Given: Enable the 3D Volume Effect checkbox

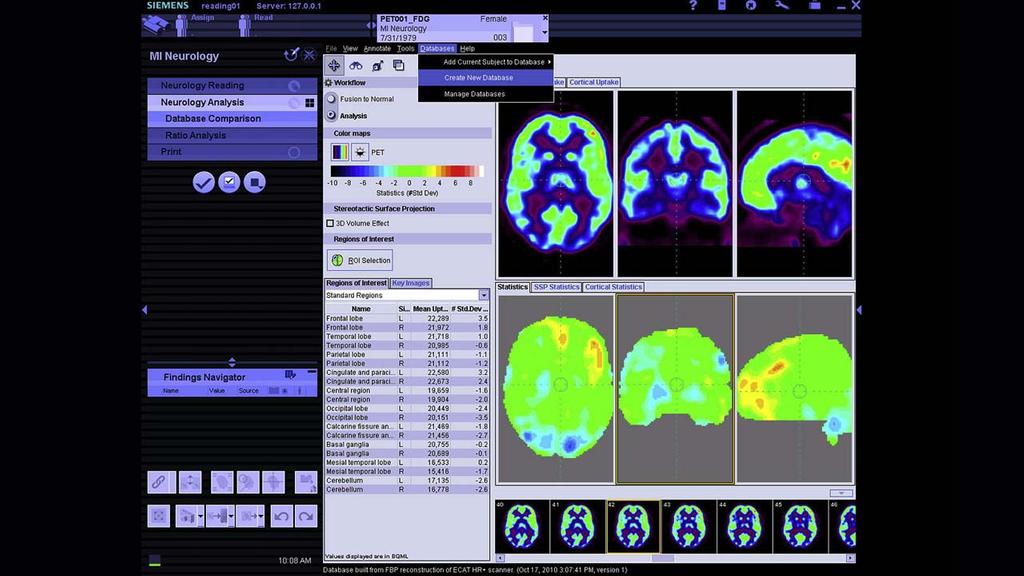Looking at the screenshot, I should 328,223.
